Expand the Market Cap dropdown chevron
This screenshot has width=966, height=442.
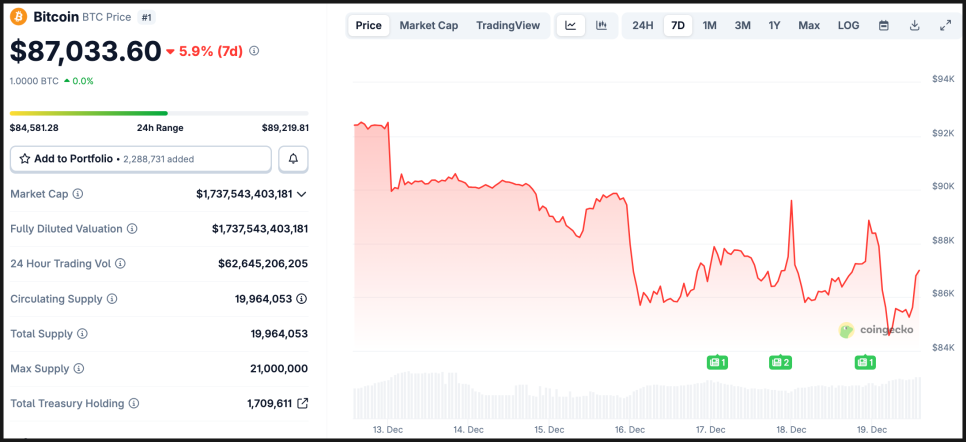pos(302,194)
